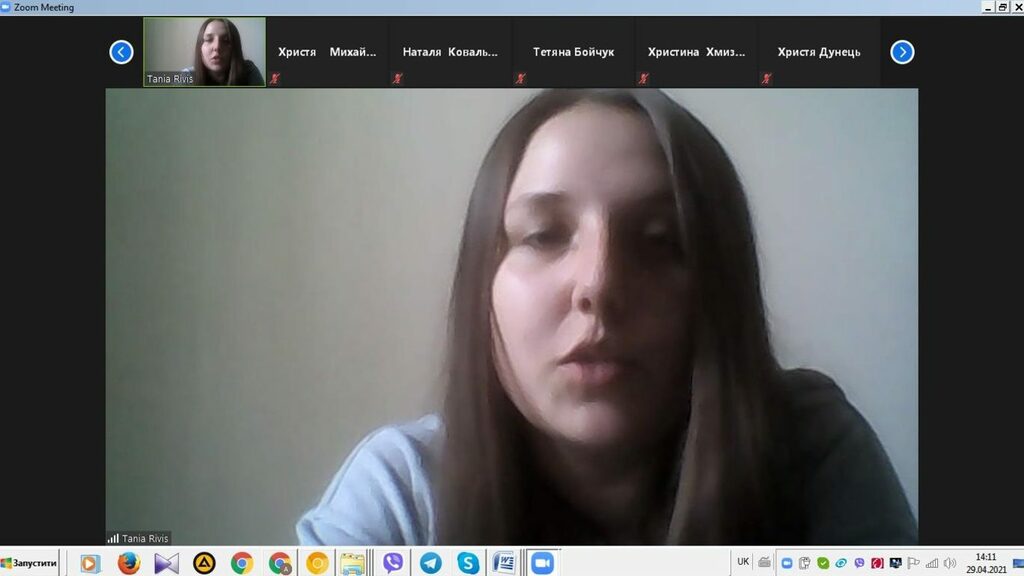Viewport: 1024px width, 576px height.
Task: Open AIMP player from taskbar
Action: click(204, 563)
